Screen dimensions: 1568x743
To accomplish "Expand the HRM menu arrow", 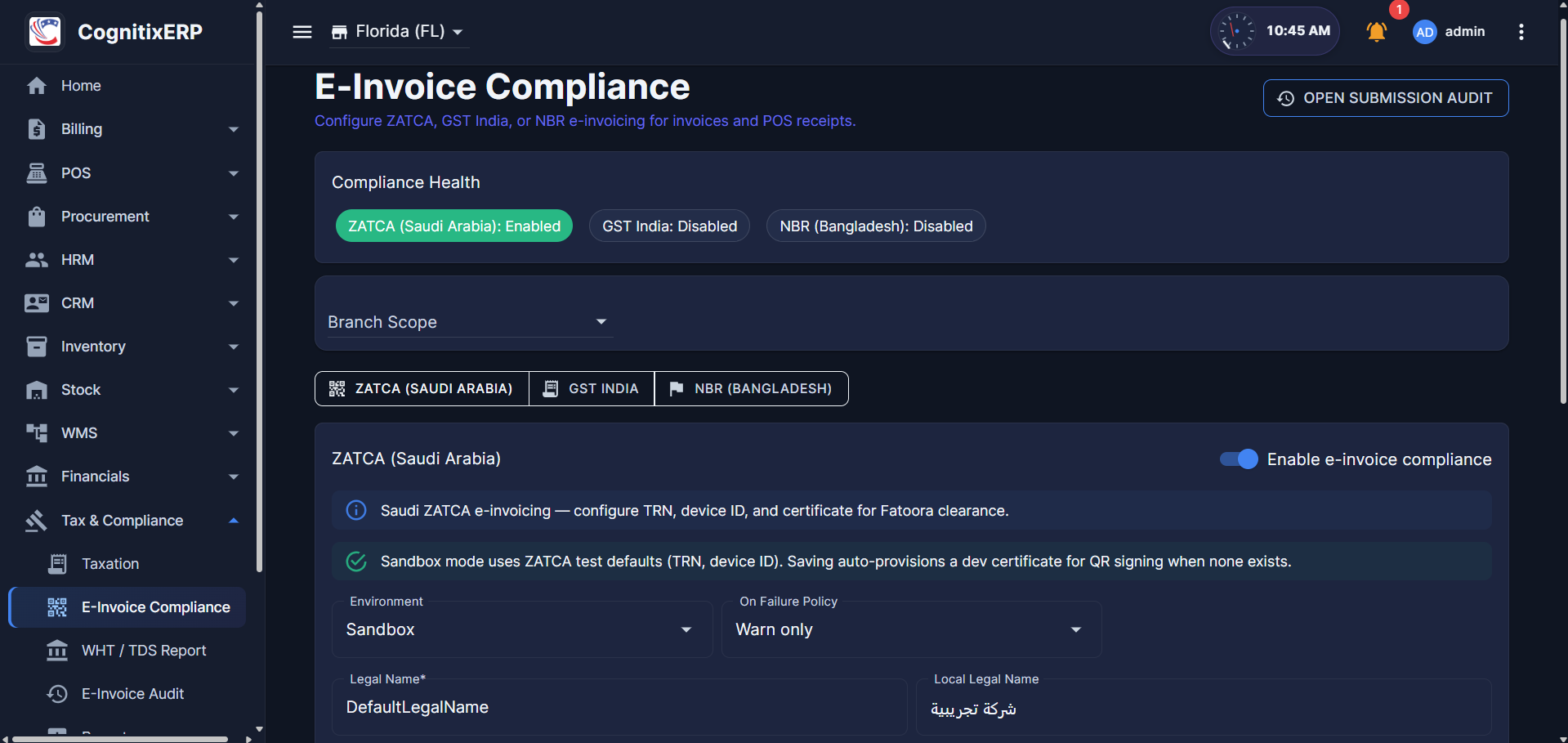I will [x=234, y=260].
